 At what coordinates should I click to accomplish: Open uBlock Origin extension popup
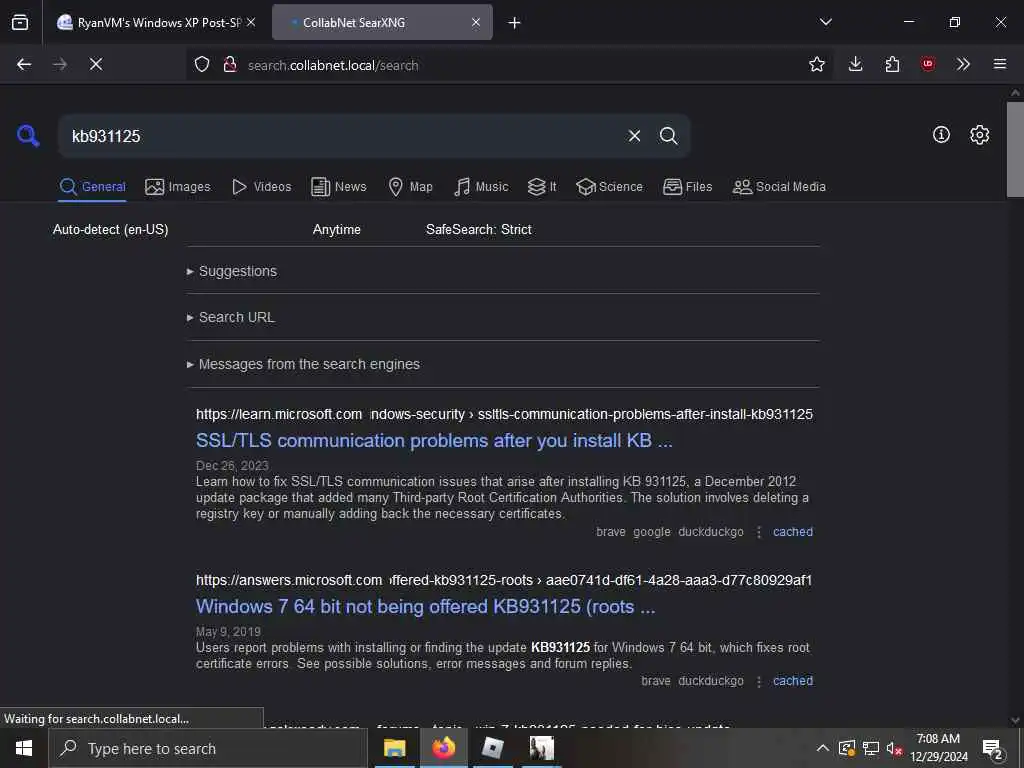click(927, 64)
